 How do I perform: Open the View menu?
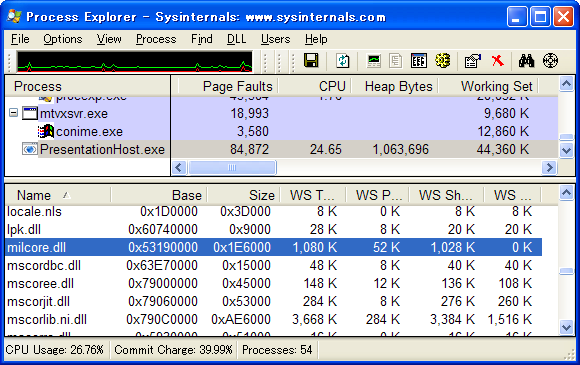pyautogui.click(x=109, y=39)
